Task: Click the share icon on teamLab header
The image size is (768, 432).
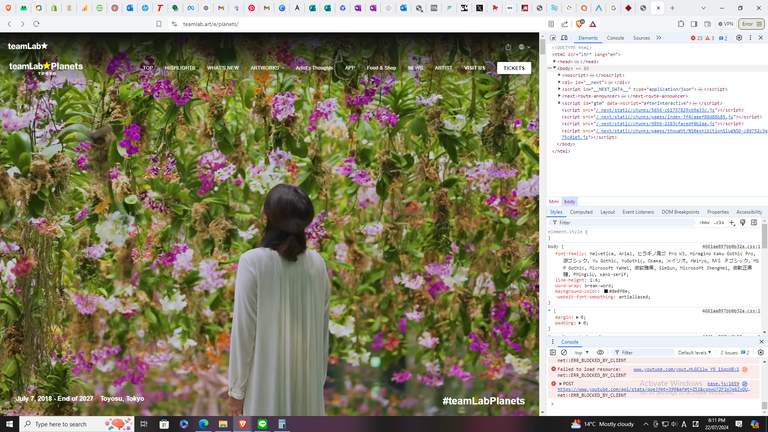Action: coord(508,47)
